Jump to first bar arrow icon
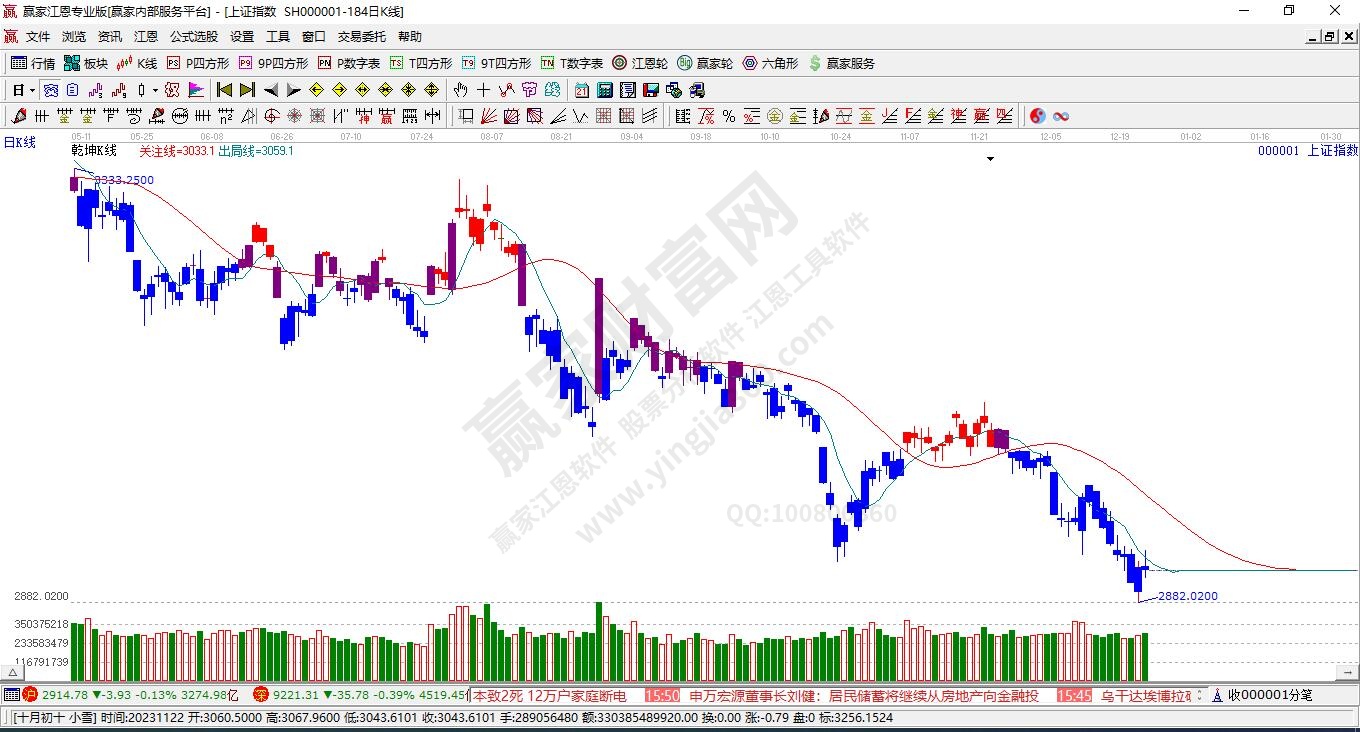1360x732 pixels. point(225,90)
